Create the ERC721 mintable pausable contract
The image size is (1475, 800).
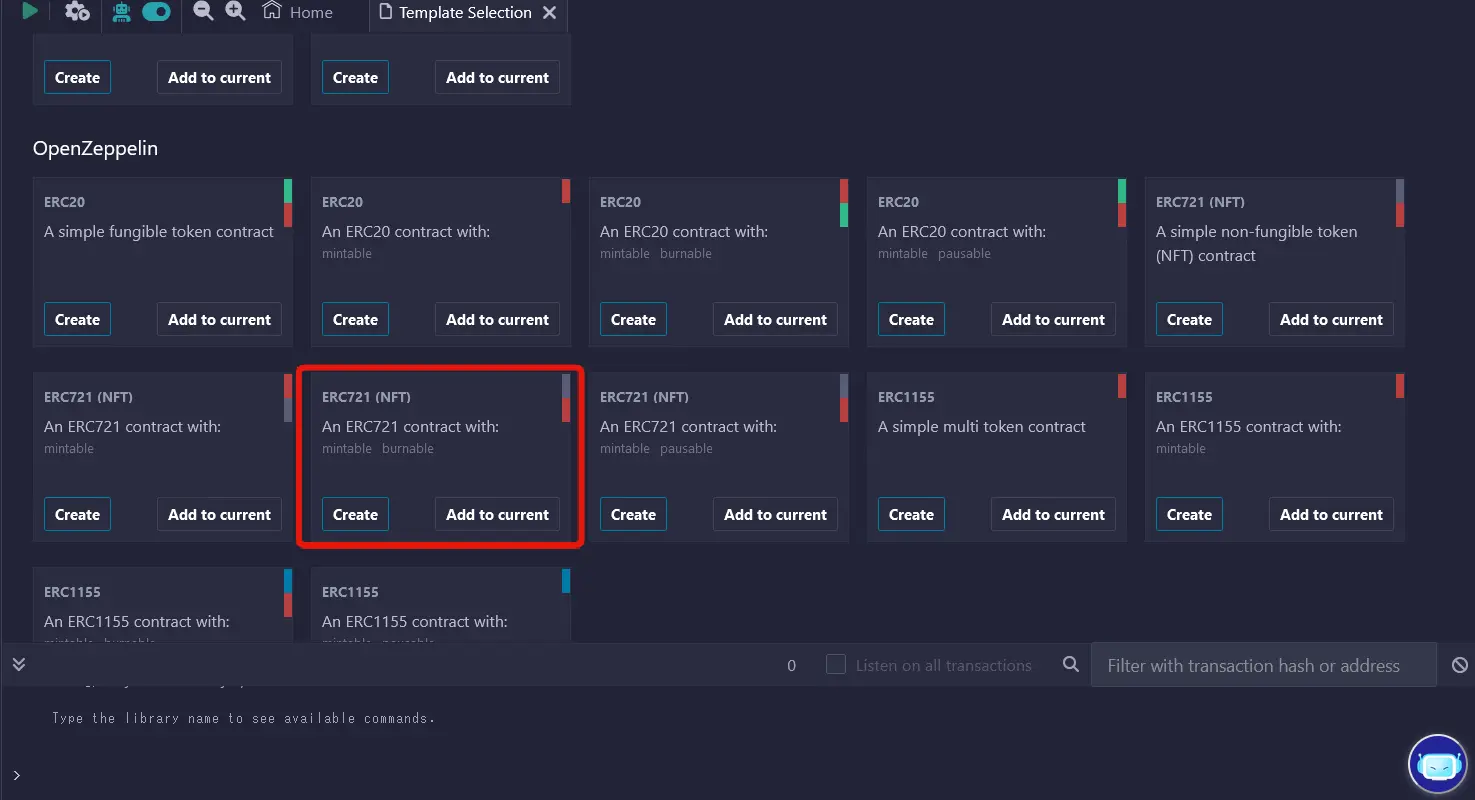(633, 515)
